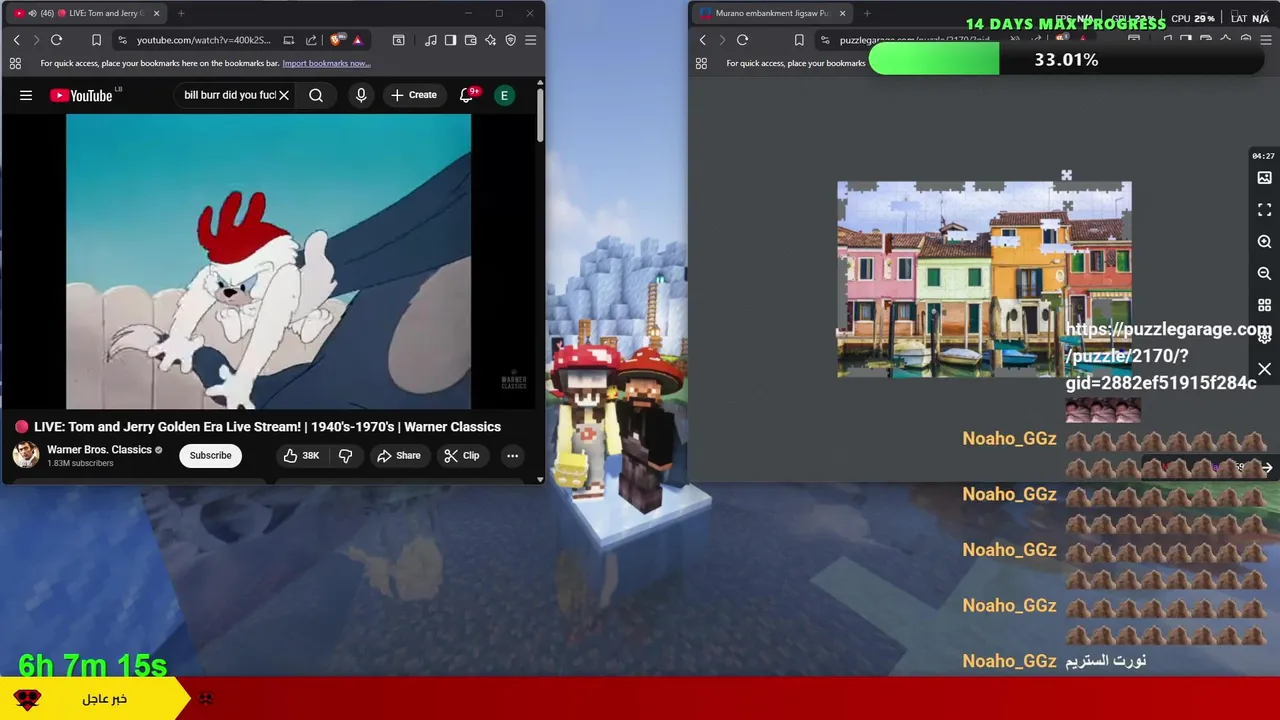Click the YouTube page scrollbar
Image resolution: width=1280 pixels, height=720 pixels.
[540, 115]
